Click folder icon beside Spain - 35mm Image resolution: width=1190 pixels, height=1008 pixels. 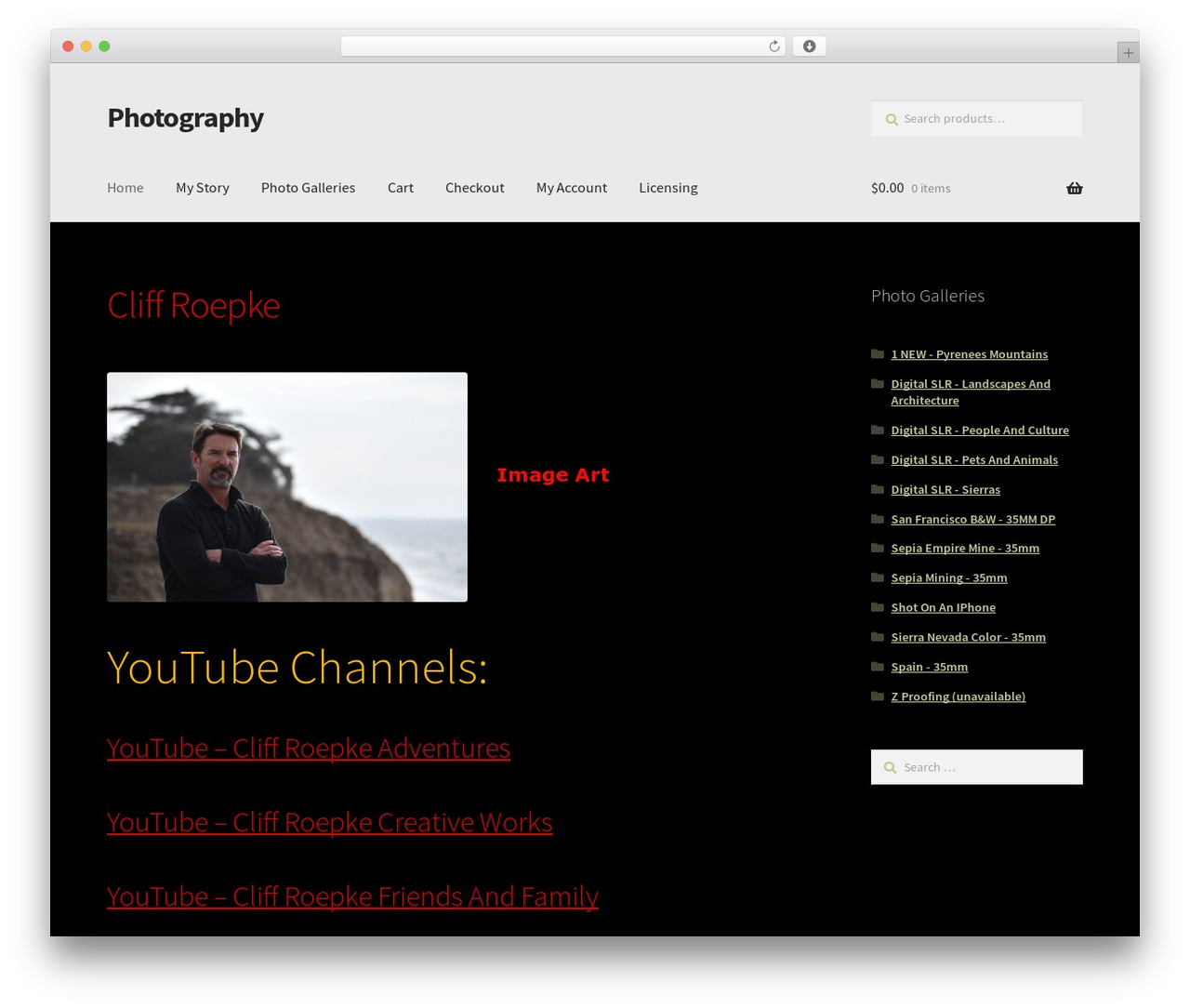point(877,667)
